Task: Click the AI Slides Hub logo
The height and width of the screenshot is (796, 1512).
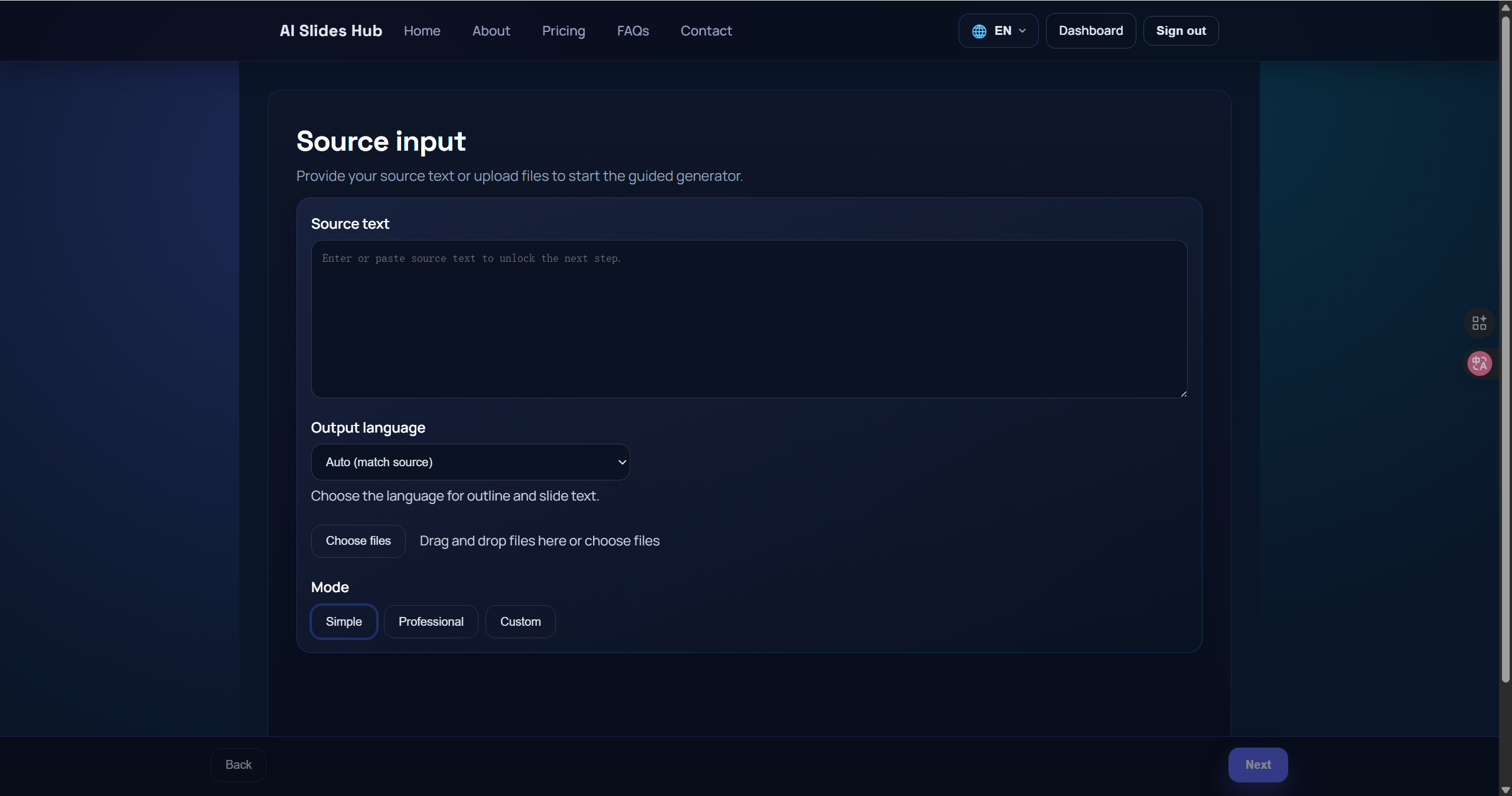Action: (330, 30)
